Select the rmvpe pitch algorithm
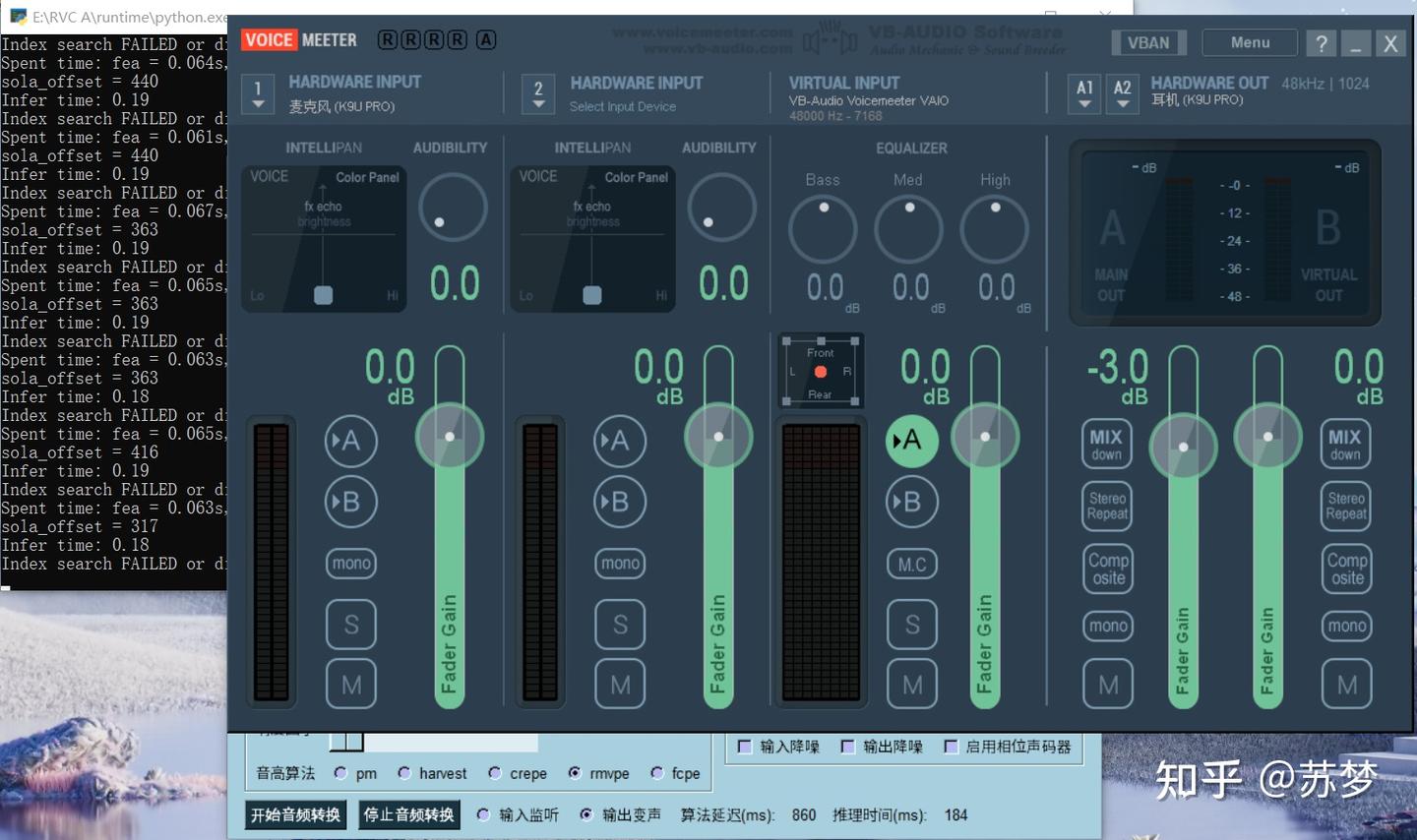Viewport: 1417px width, 840px height. [575, 773]
